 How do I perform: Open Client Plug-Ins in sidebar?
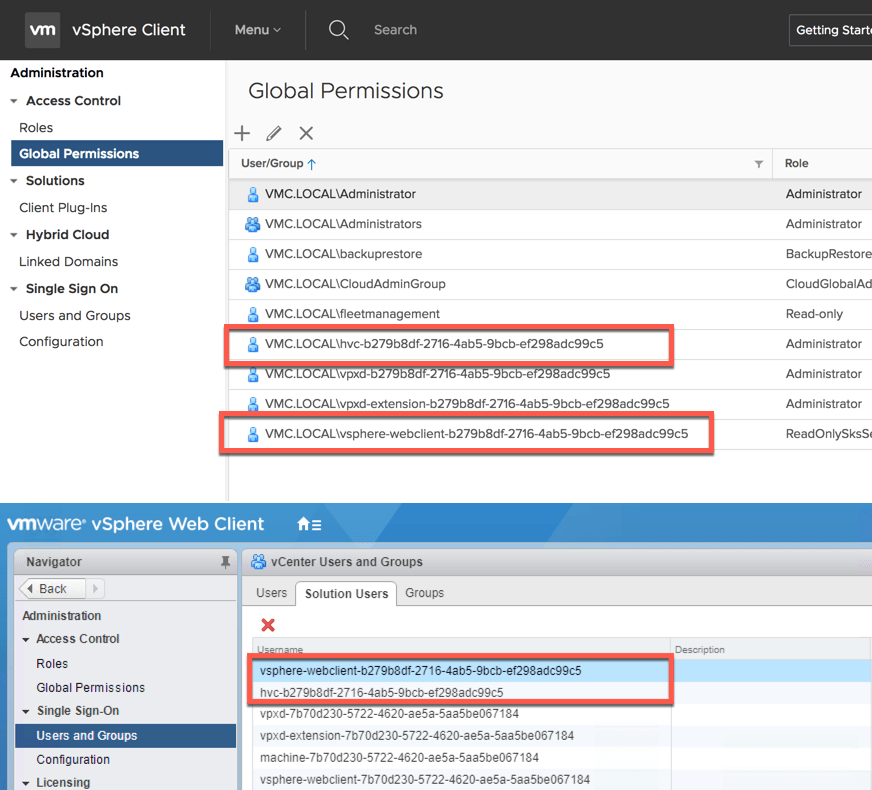pos(63,208)
